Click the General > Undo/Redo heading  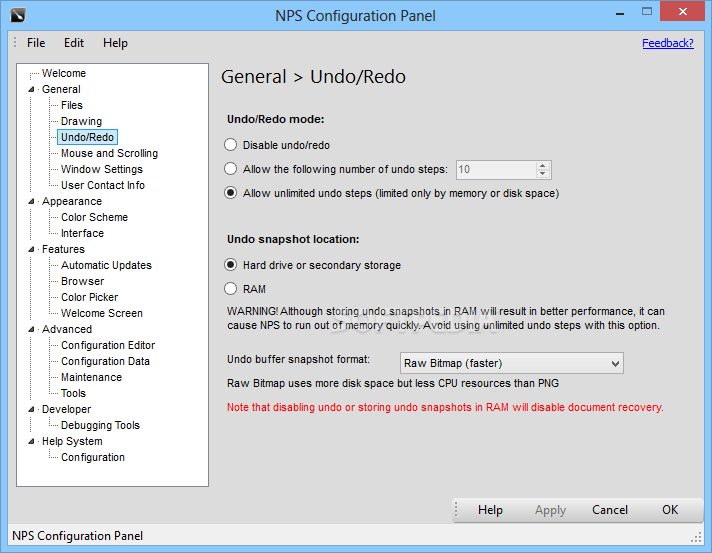[313, 77]
